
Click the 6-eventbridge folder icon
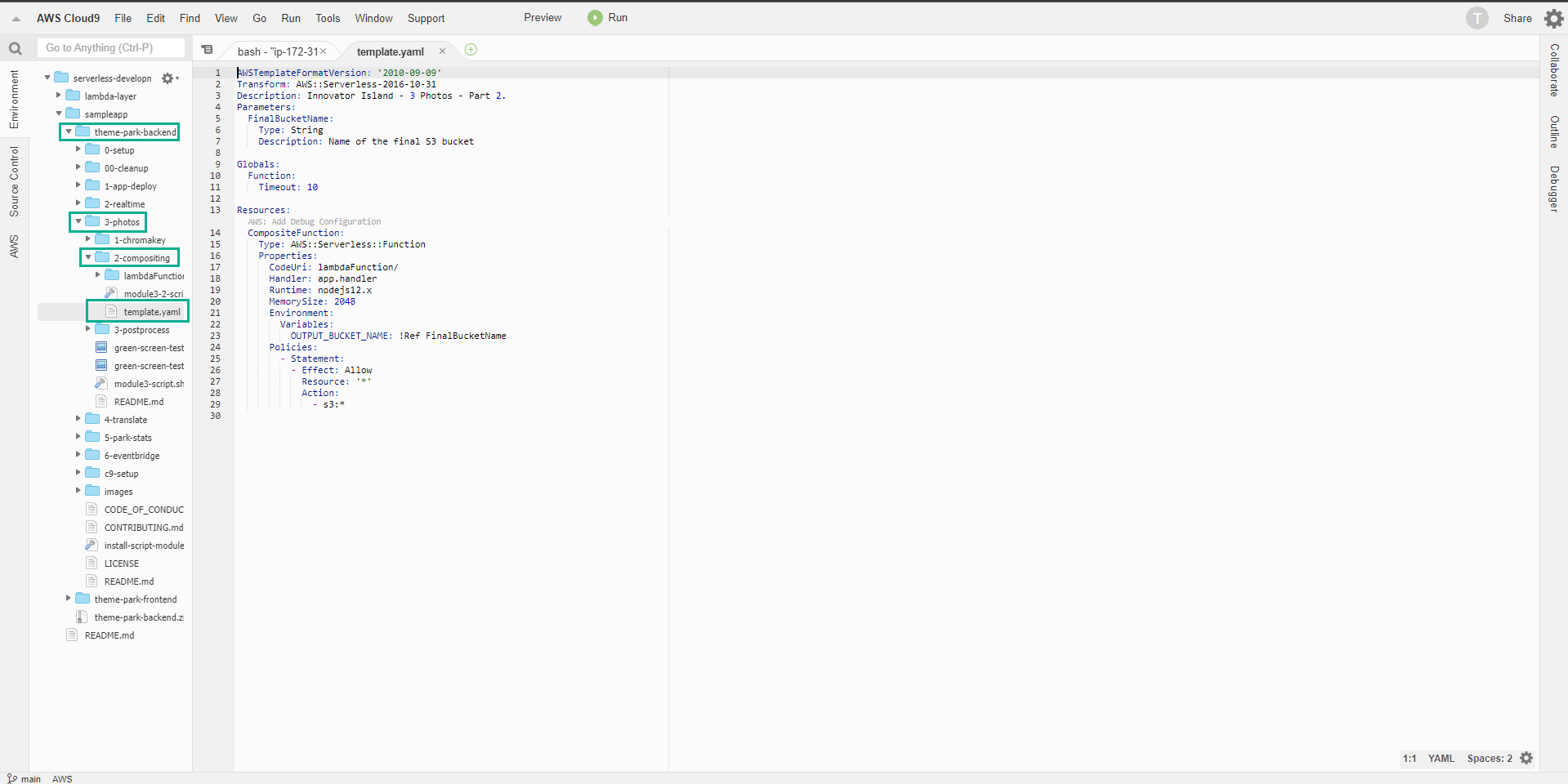click(x=92, y=455)
